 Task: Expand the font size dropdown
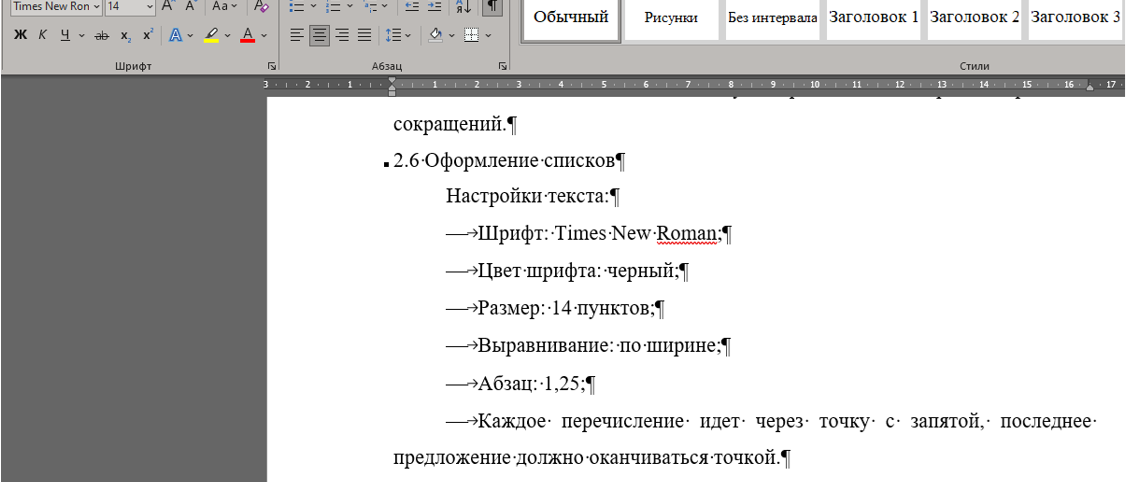coord(149,7)
